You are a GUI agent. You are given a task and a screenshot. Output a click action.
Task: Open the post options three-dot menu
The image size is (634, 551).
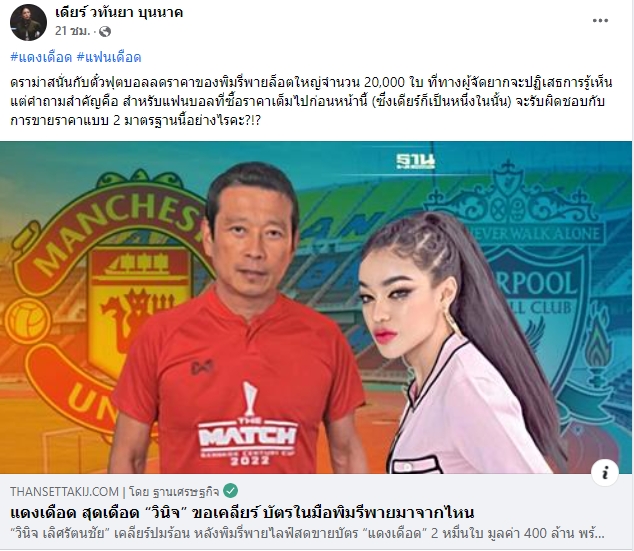[600, 21]
